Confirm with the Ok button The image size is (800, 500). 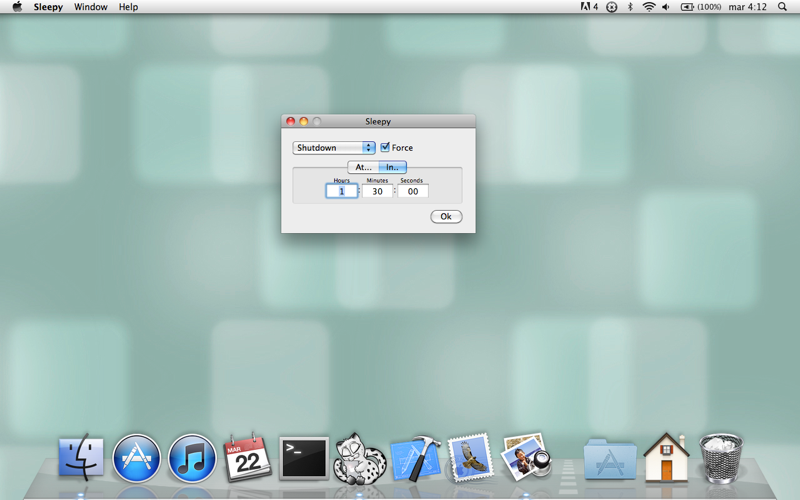coord(446,216)
